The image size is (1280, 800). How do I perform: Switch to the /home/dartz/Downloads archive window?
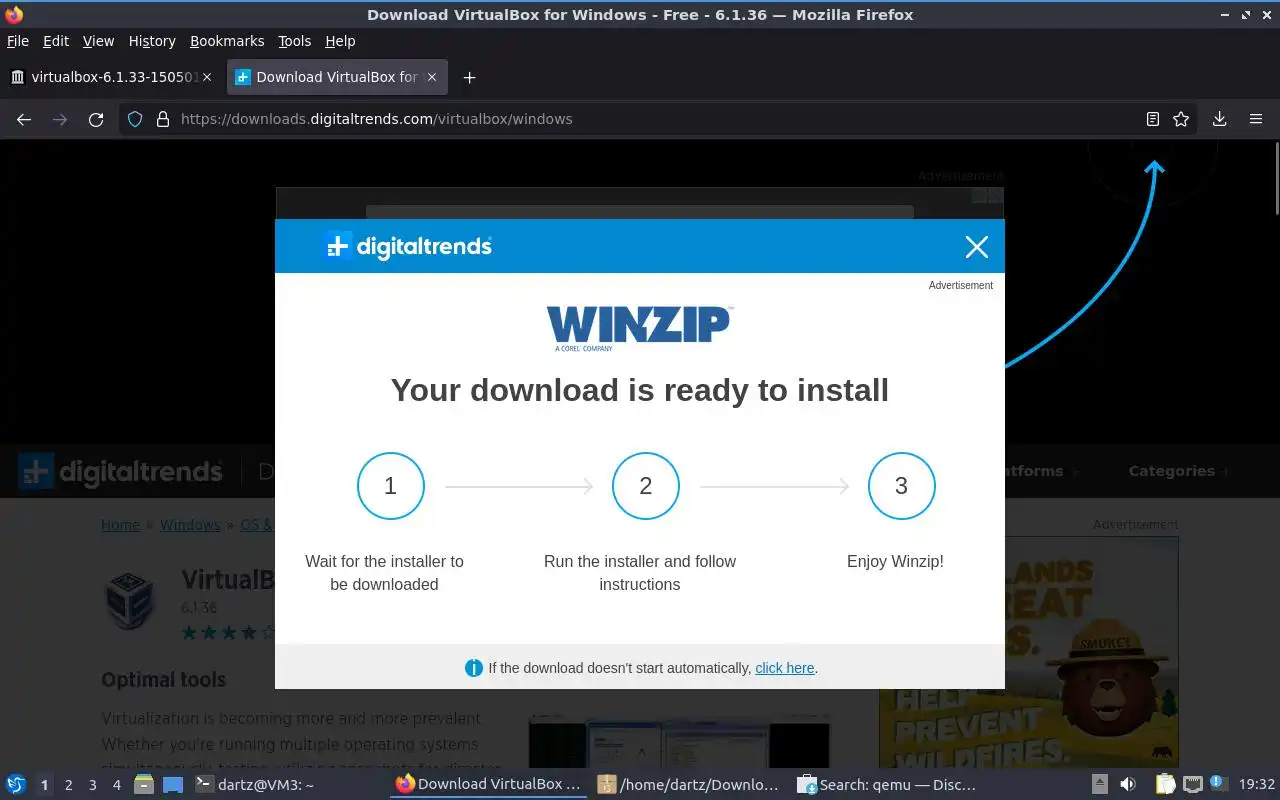(x=688, y=785)
